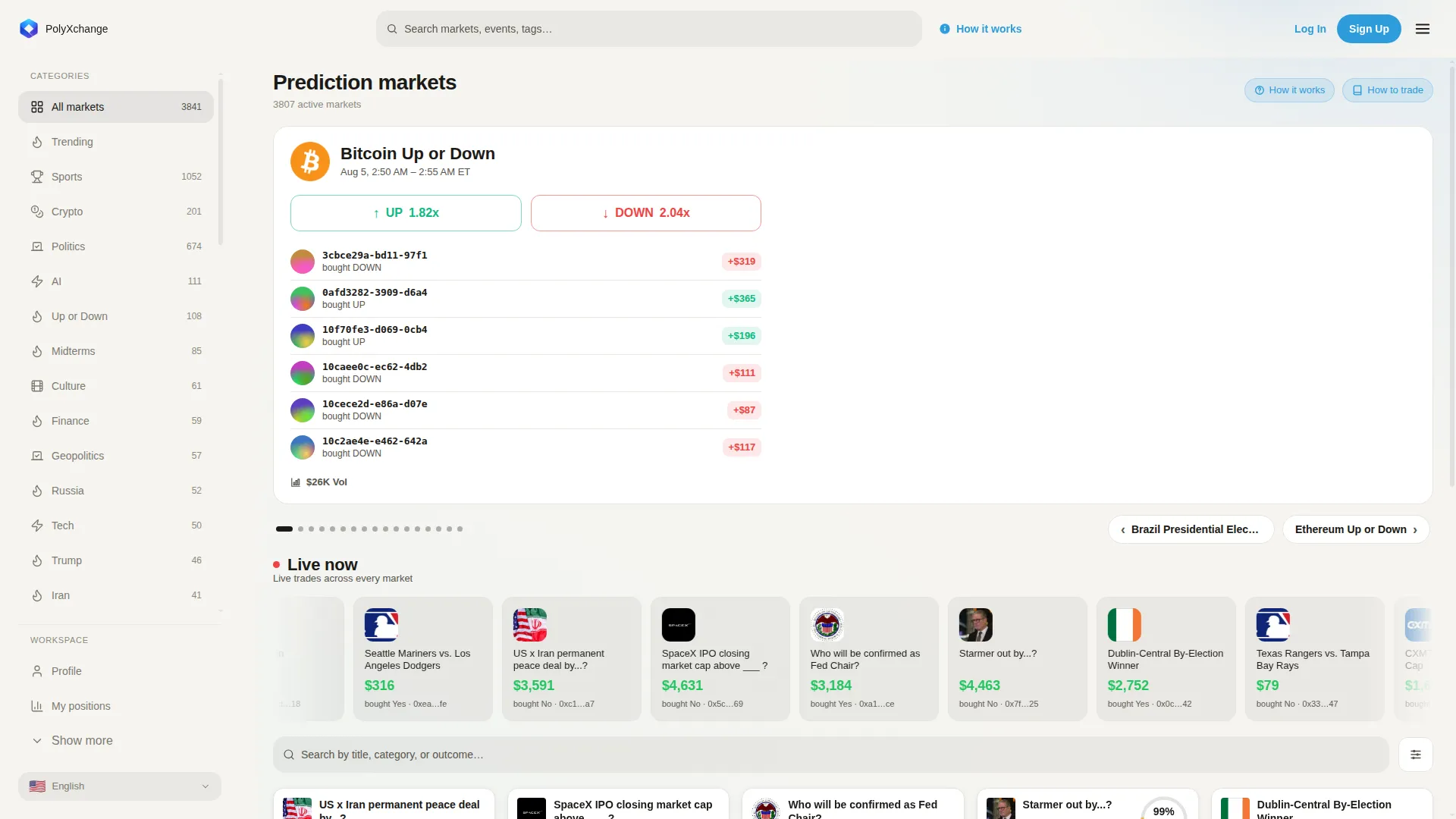The height and width of the screenshot is (819, 1456).
Task: Go to next market Ethereum Up or Down
Action: pyautogui.click(x=1356, y=529)
